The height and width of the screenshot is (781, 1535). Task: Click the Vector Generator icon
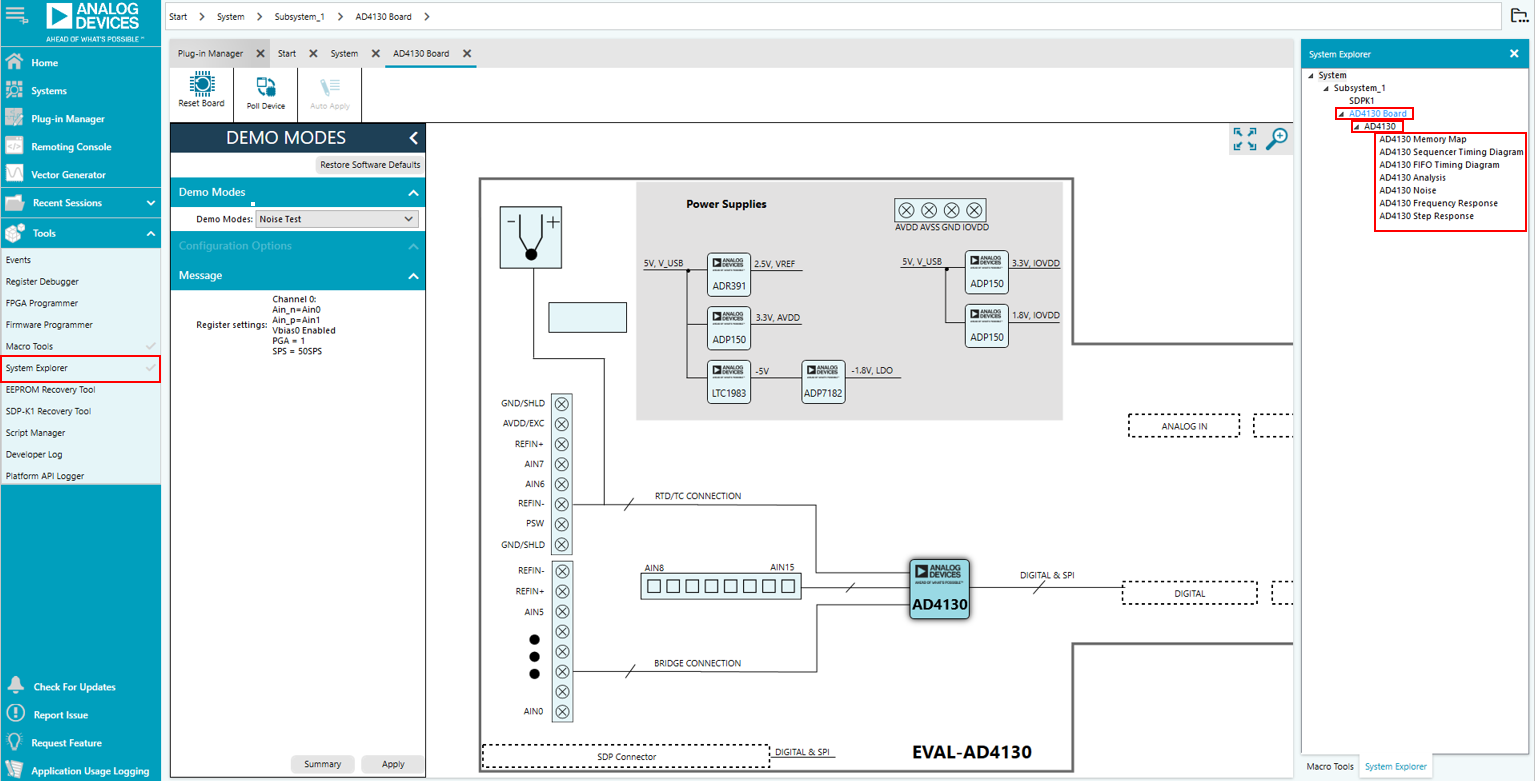click(x=15, y=174)
